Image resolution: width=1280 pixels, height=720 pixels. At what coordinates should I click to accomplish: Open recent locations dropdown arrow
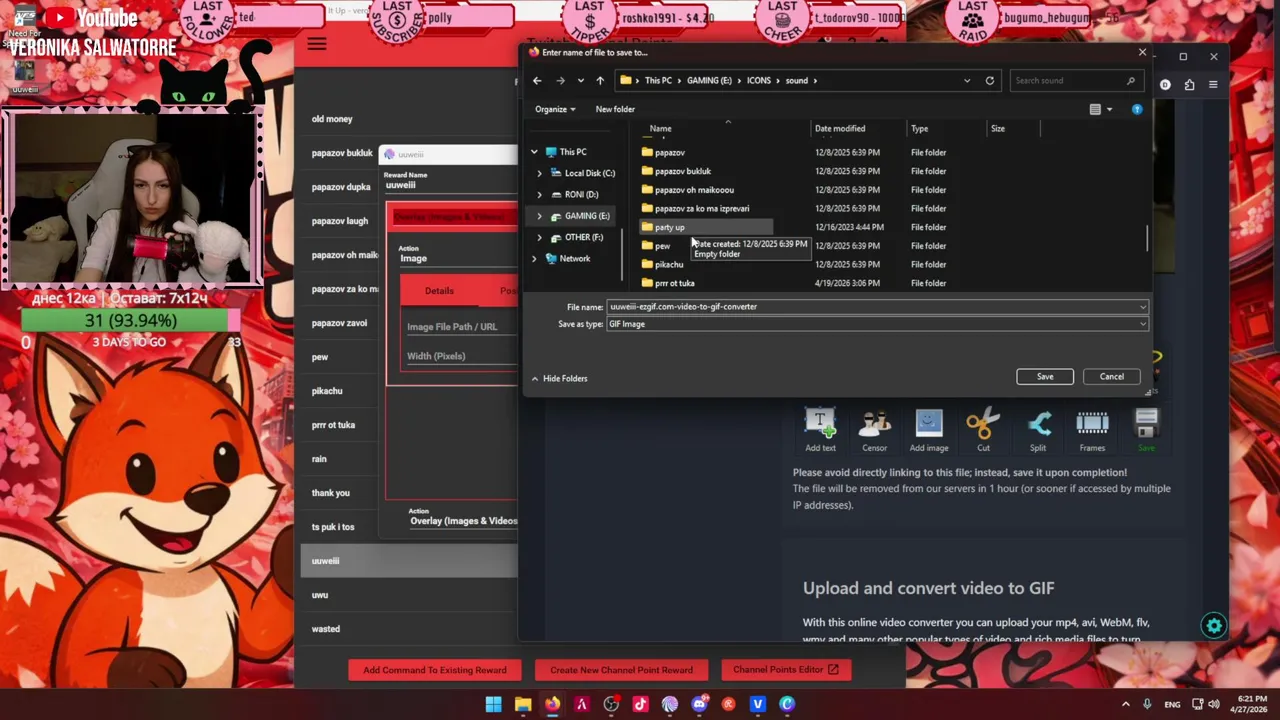pos(580,81)
